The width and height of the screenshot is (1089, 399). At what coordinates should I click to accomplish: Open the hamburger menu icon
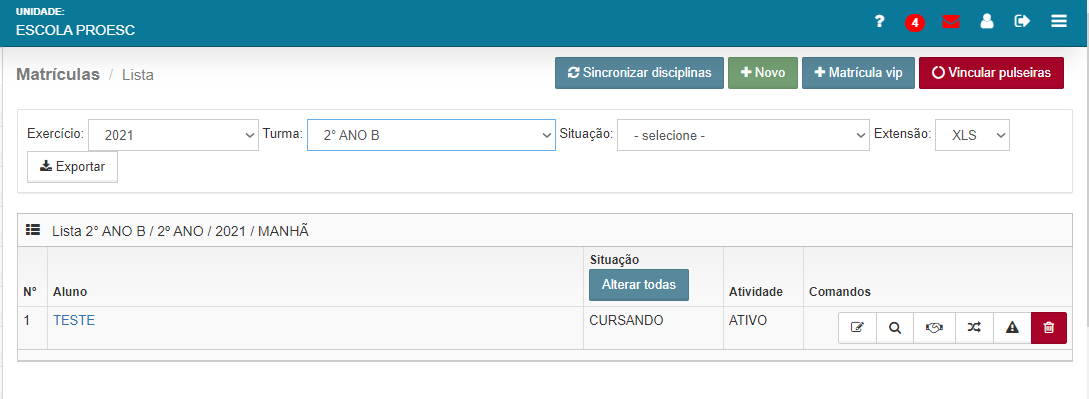(1058, 22)
